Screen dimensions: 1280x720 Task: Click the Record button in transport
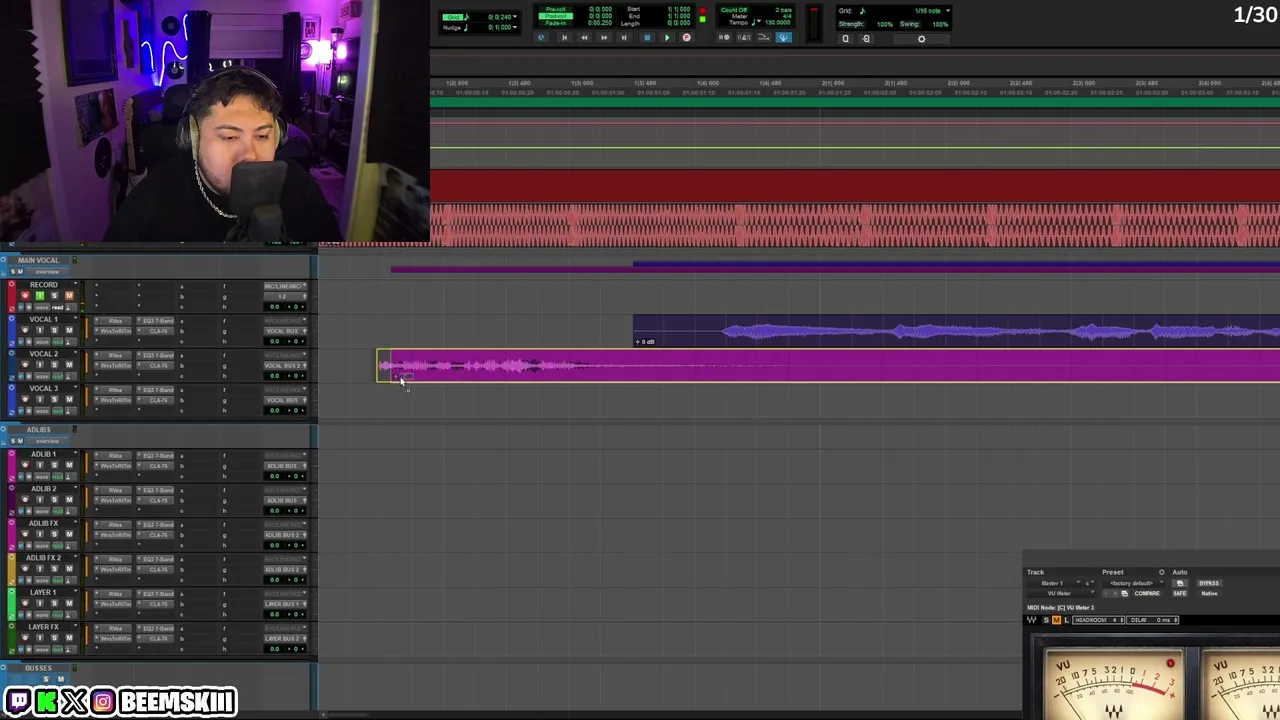pyautogui.click(x=686, y=38)
